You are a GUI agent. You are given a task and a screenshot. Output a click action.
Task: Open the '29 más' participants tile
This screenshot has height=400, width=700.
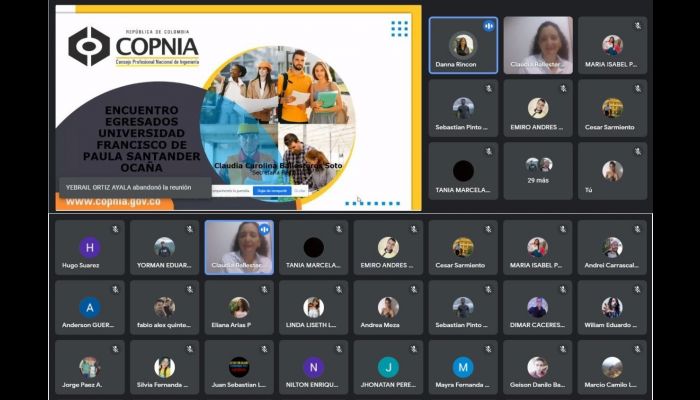click(x=538, y=171)
